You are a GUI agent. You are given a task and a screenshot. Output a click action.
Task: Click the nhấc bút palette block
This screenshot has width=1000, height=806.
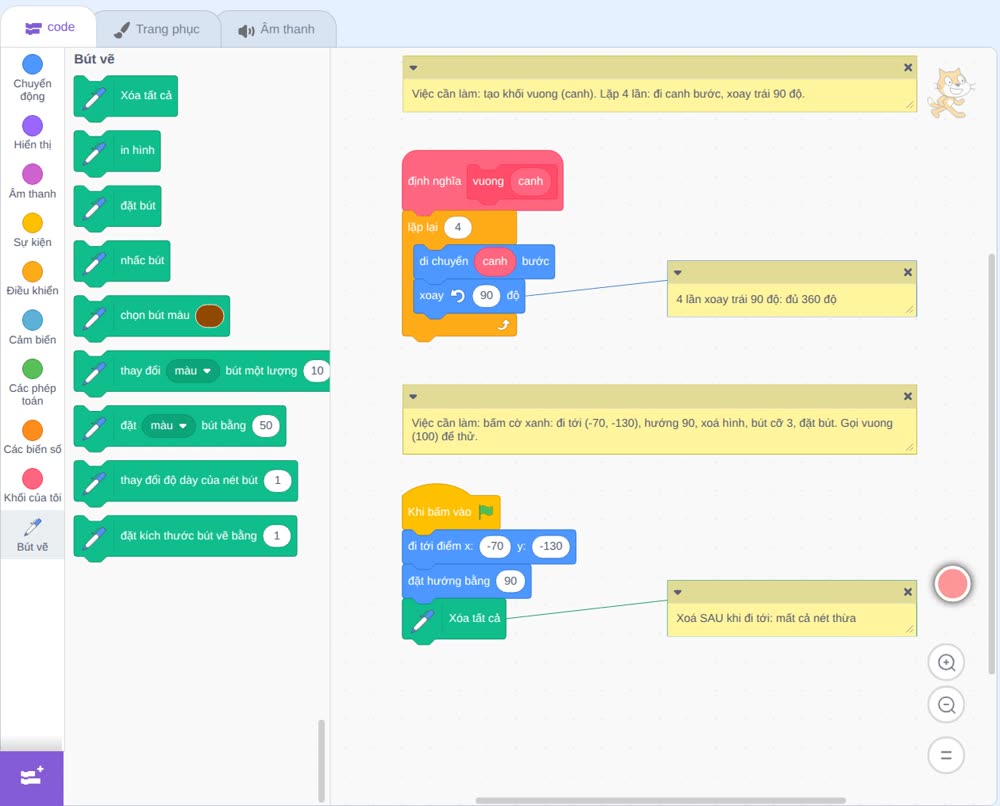pos(122,261)
